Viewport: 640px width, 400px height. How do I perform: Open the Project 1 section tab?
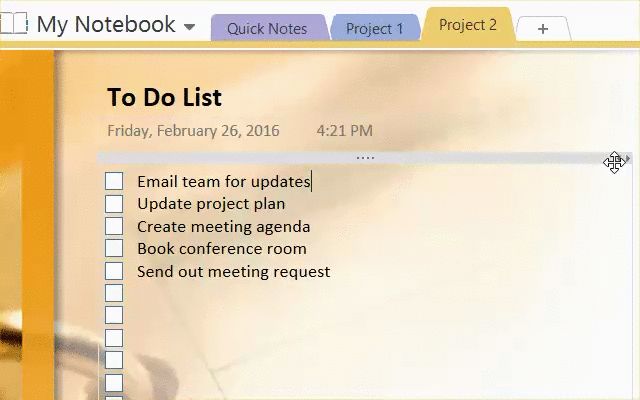pos(374,28)
